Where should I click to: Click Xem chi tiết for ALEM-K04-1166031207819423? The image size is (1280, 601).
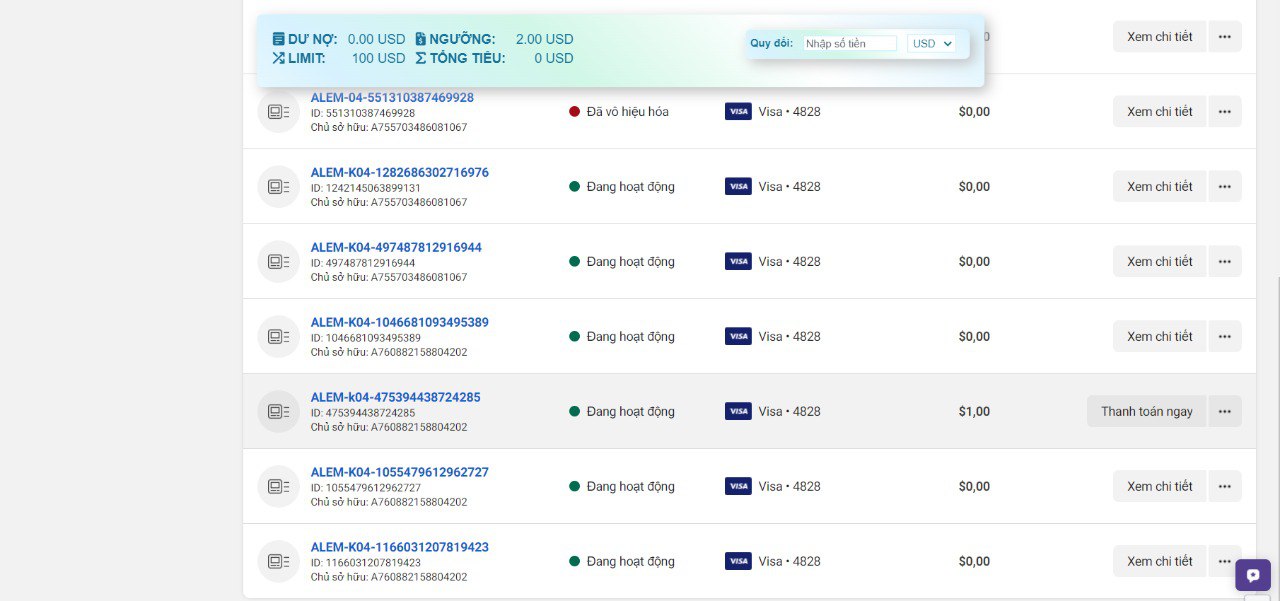click(1160, 561)
